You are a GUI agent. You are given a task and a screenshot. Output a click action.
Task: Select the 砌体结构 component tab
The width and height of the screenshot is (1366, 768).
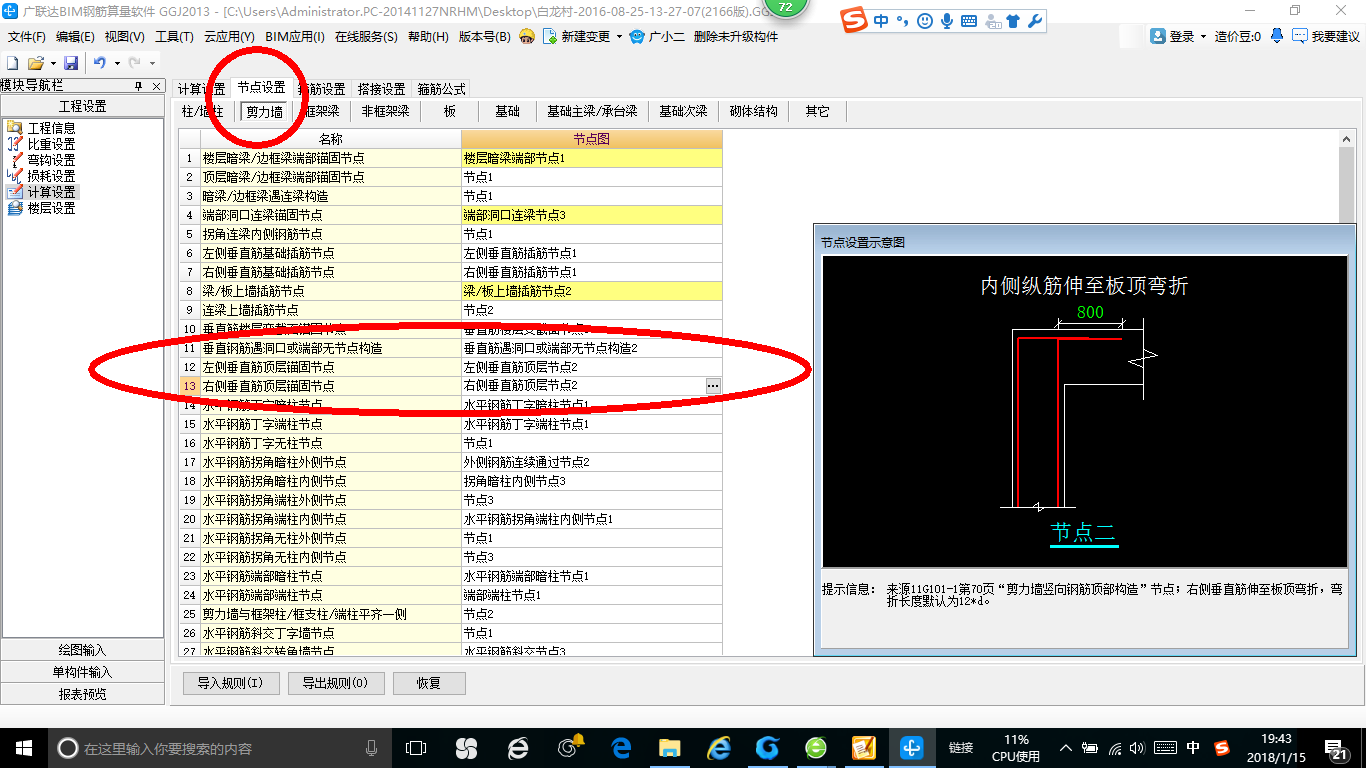pos(753,111)
